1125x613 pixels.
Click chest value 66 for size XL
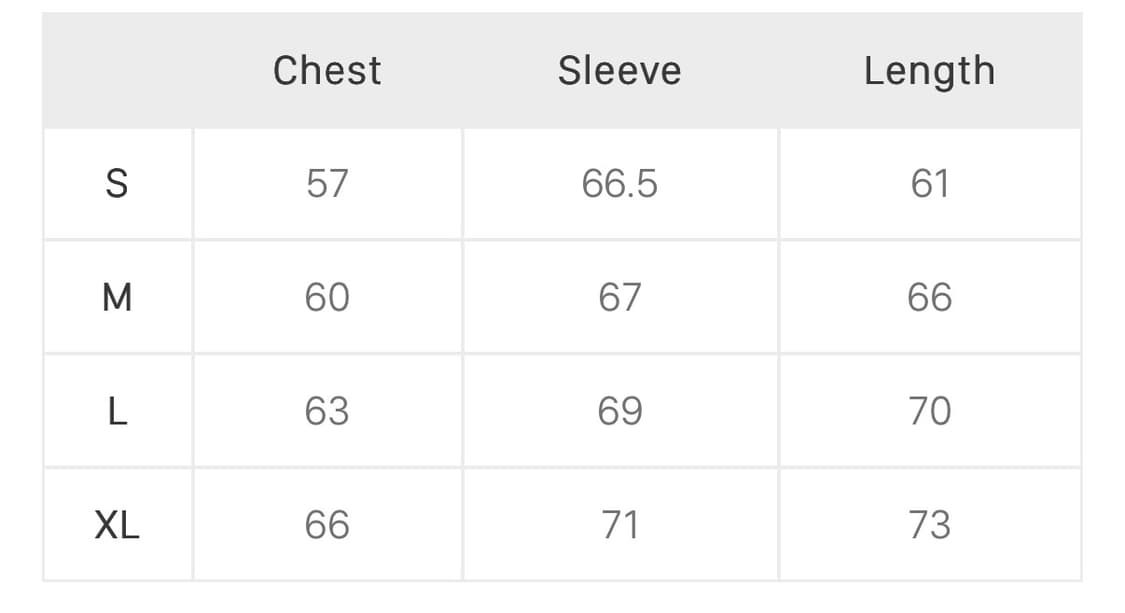pos(327,525)
